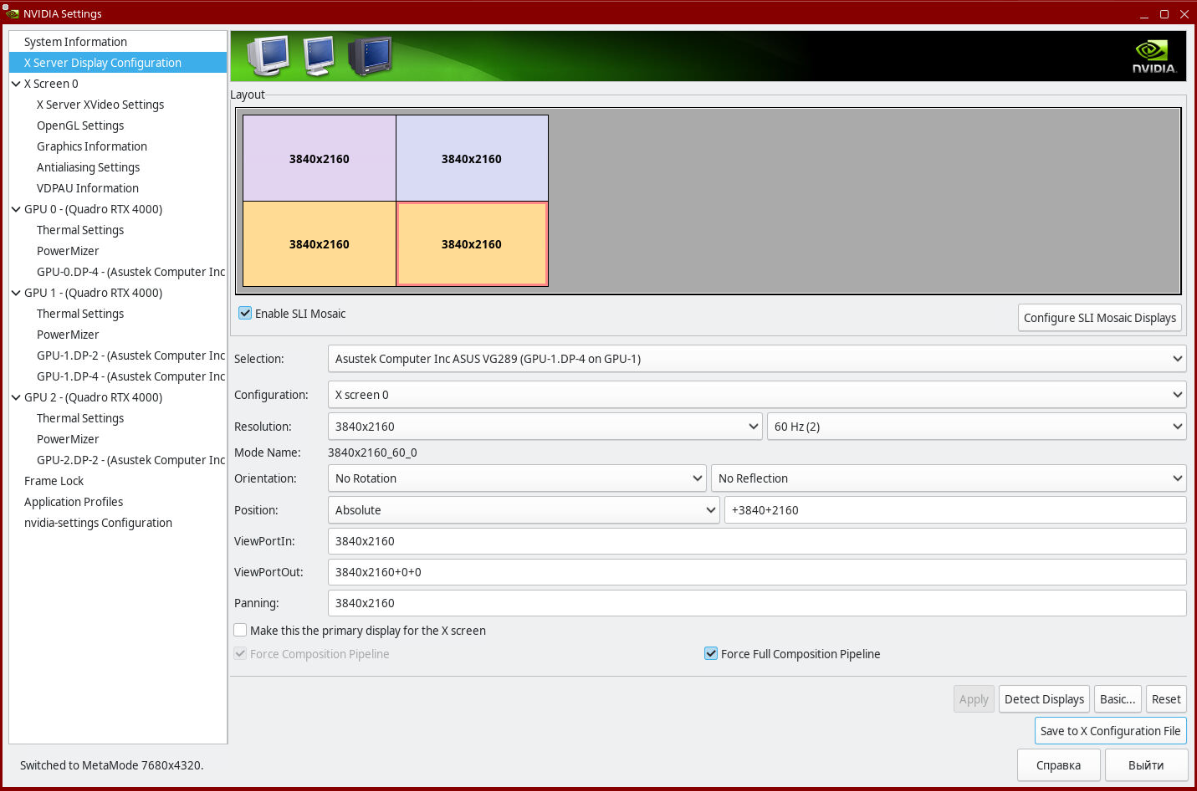Toggle Enable SLI Mosaic checkbox
1197x791 pixels.
245,313
